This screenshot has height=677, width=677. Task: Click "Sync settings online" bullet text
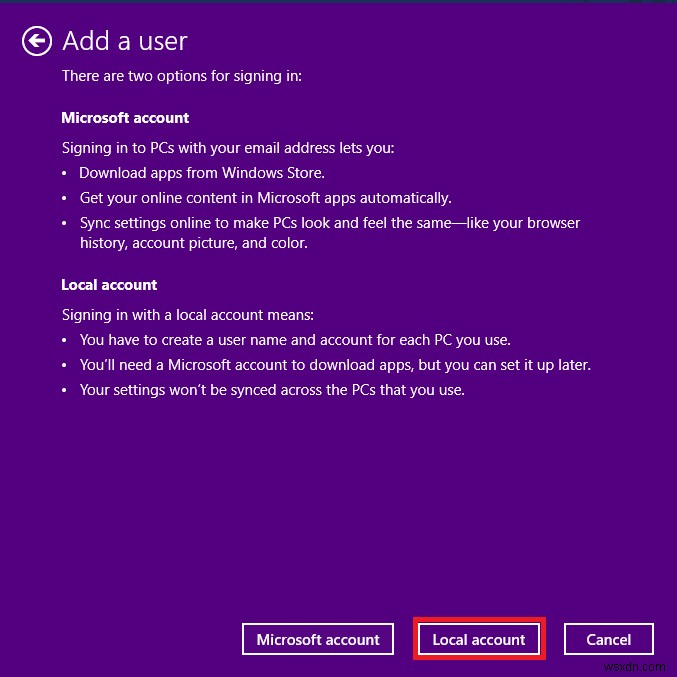330,223
